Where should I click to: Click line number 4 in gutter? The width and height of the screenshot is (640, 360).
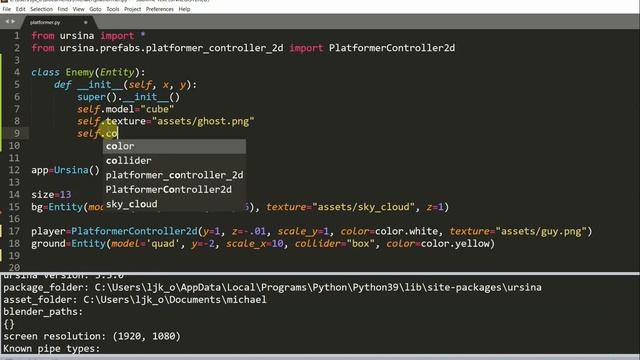click(17, 72)
